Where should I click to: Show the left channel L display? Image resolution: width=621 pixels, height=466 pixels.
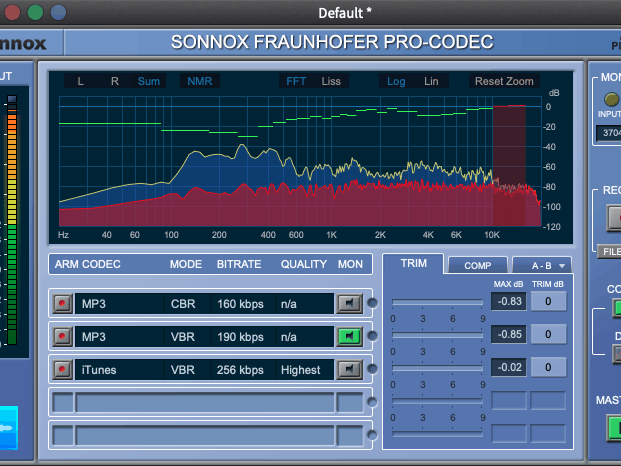click(80, 81)
